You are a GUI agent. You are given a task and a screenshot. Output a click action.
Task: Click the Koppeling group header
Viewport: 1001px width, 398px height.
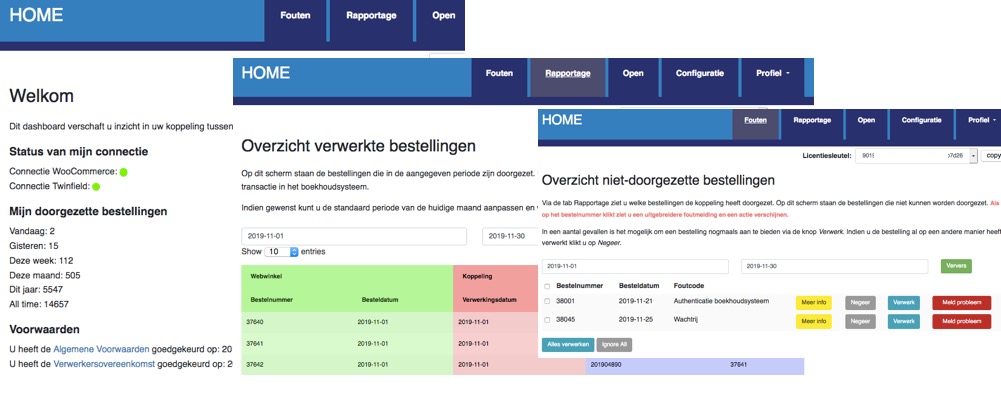pyautogui.click(x=477, y=277)
